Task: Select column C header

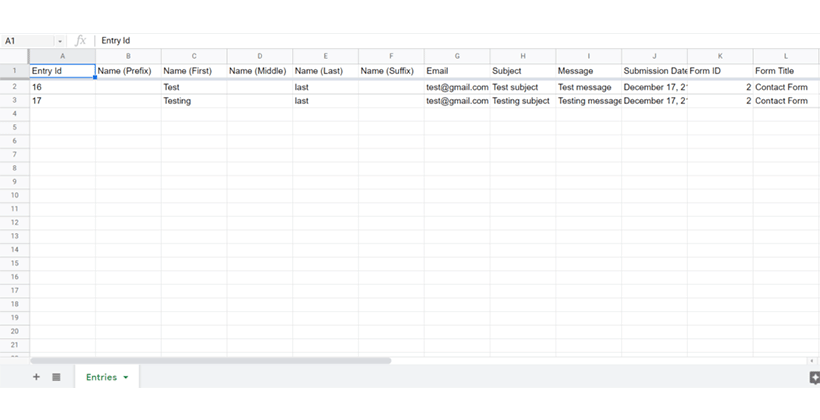Action: click(x=194, y=56)
